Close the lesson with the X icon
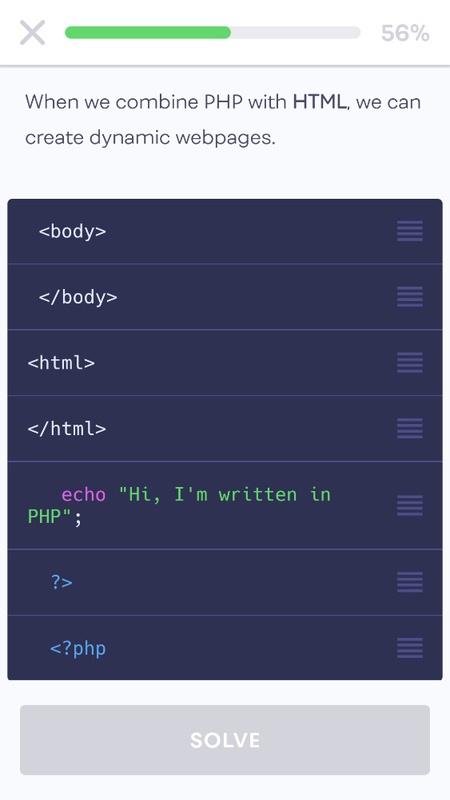The height and width of the screenshot is (800, 450). (33, 33)
